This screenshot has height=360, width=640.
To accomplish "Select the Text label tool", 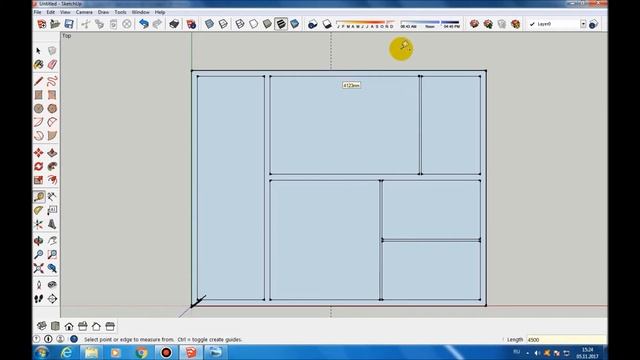I will click(52, 210).
